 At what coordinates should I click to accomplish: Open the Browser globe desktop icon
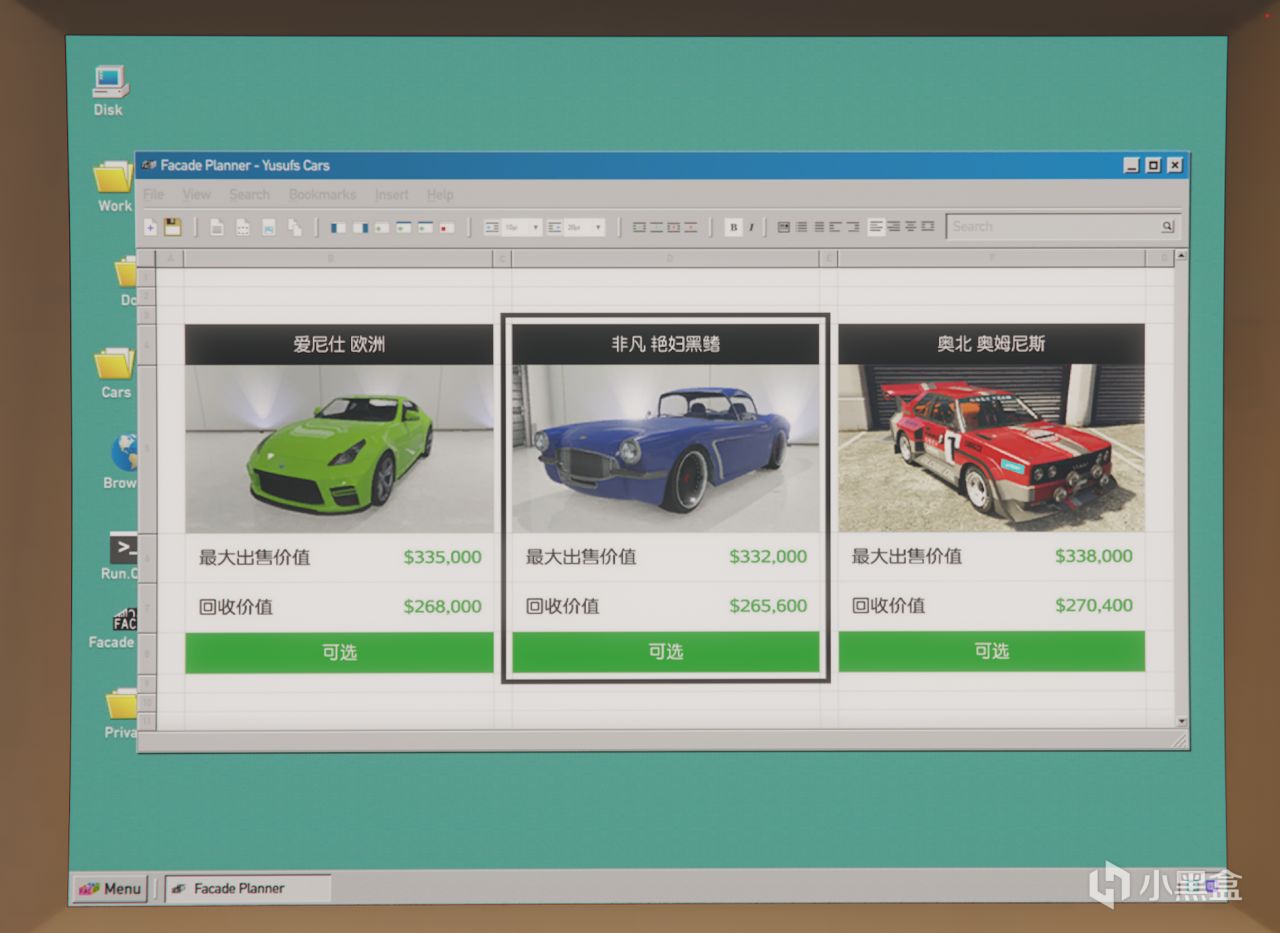click(122, 462)
